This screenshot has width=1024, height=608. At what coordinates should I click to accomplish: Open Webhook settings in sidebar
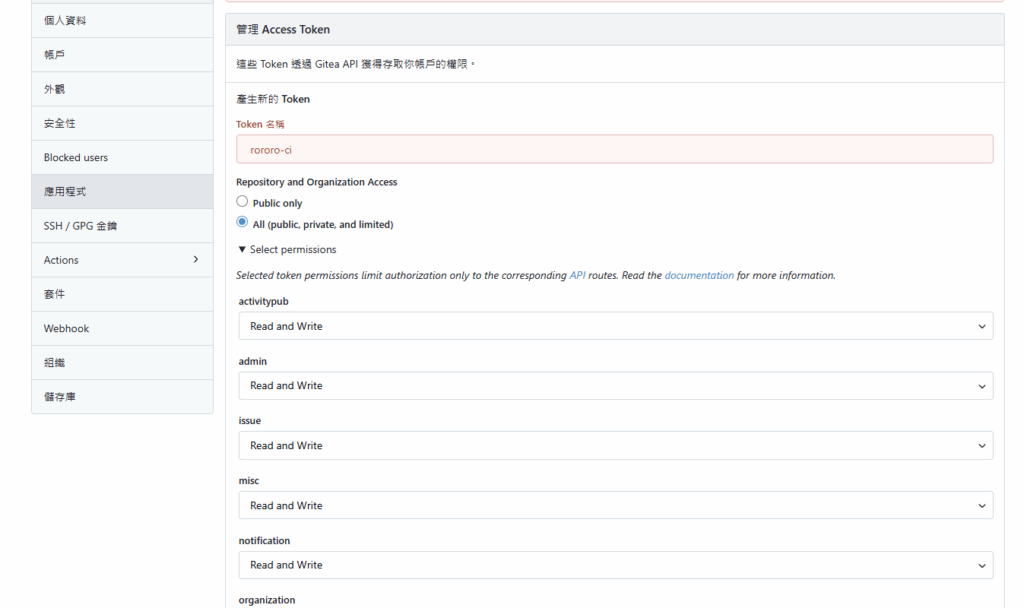click(x=122, y=328)
